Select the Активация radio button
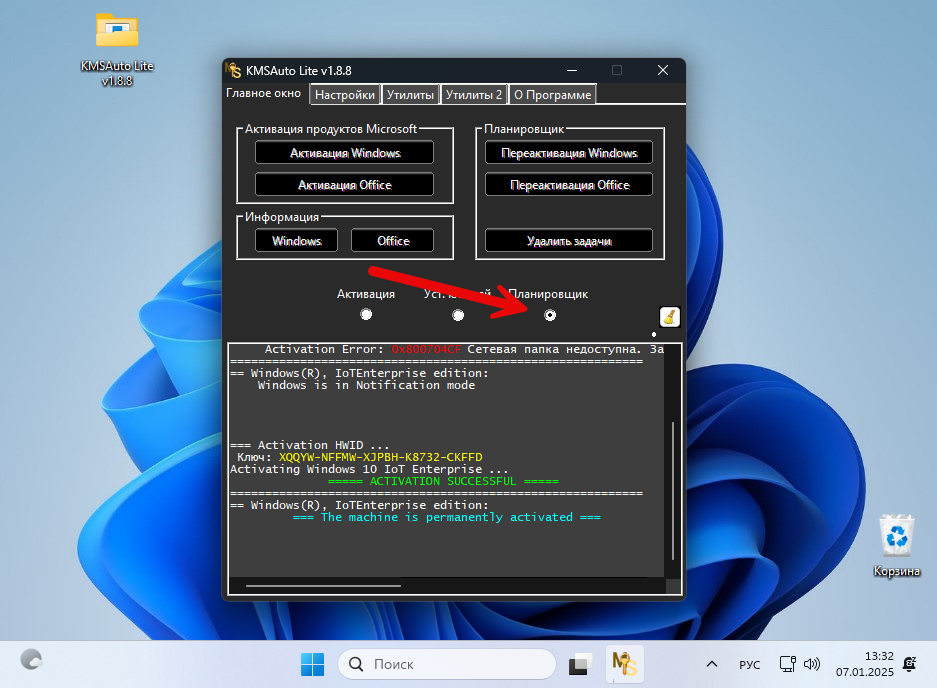 (x=366, y=315)
